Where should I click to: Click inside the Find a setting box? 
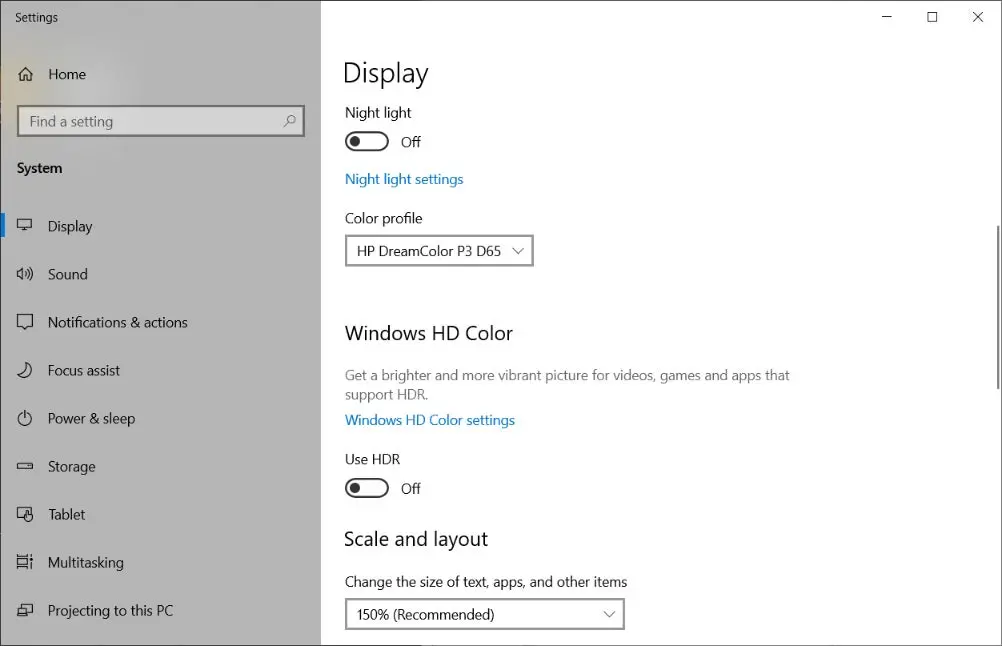(x=160, y=121)
